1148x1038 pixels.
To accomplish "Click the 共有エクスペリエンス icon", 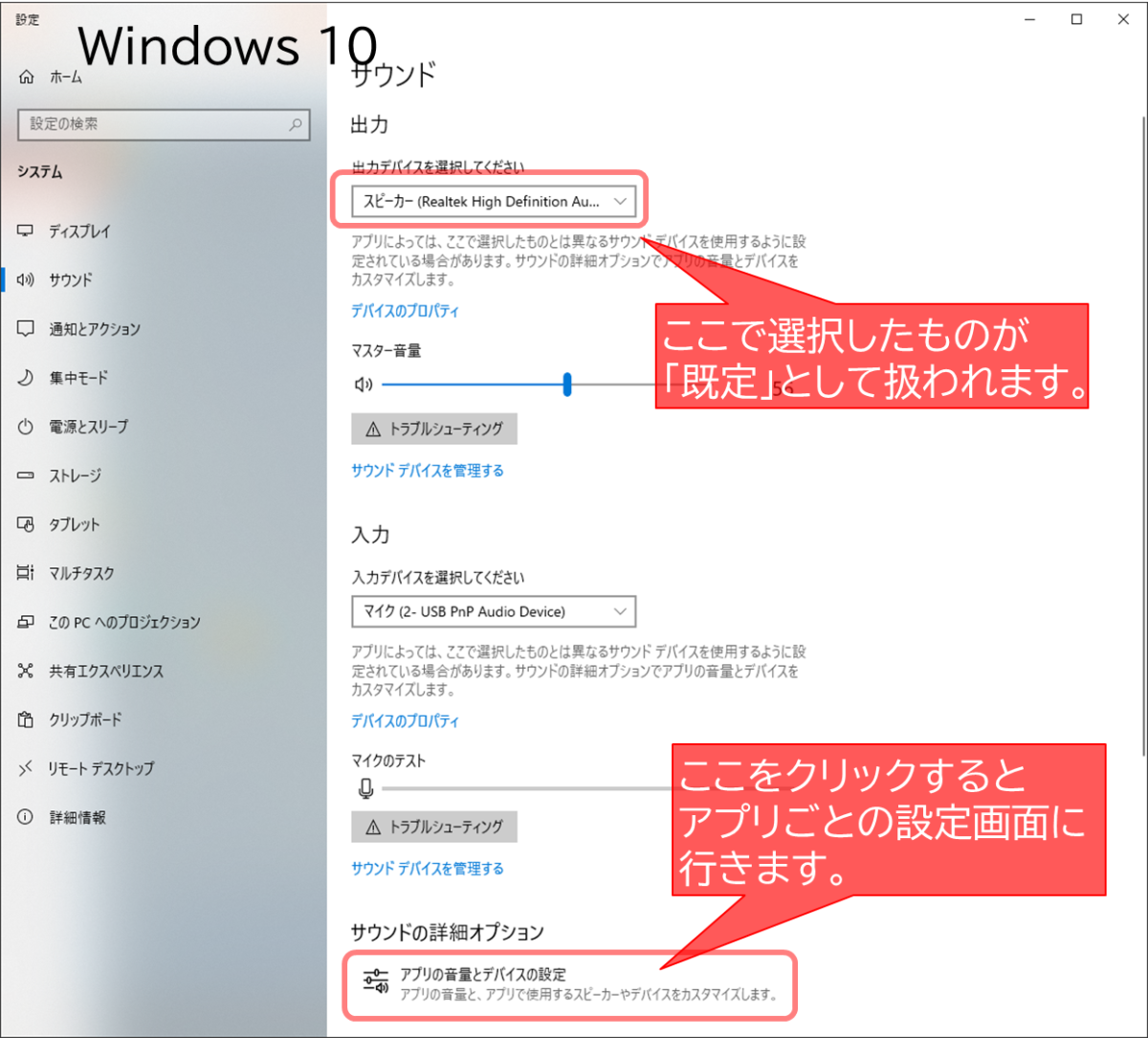I will tap(26, 671).
